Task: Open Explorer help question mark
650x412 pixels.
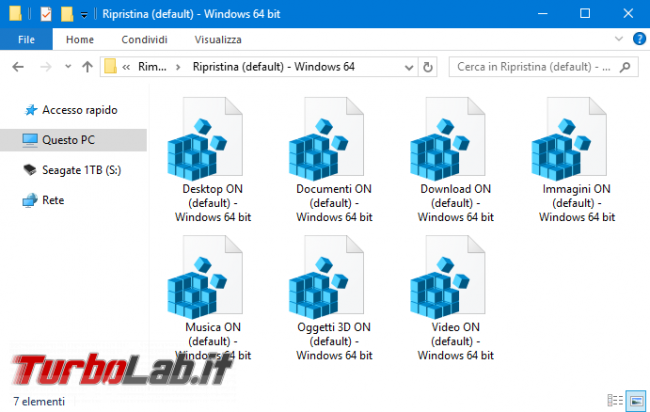Action: pos(639,39)
